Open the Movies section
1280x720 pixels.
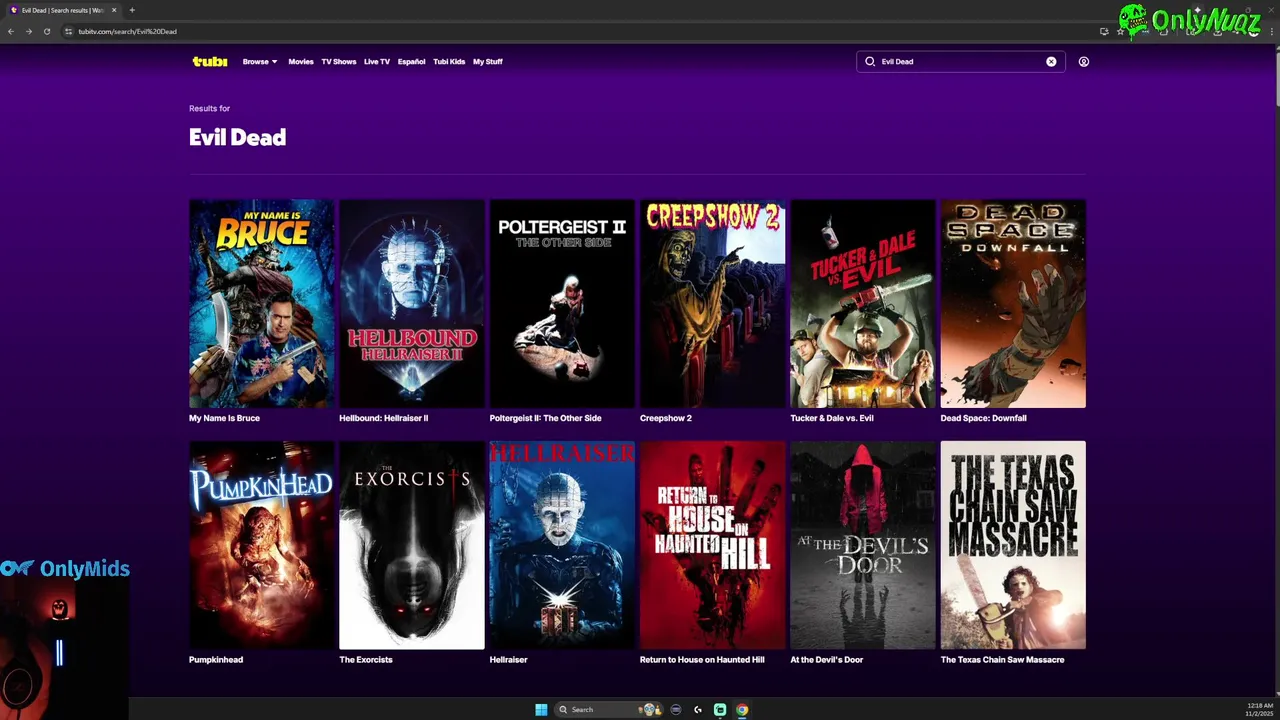pos(301,61)
